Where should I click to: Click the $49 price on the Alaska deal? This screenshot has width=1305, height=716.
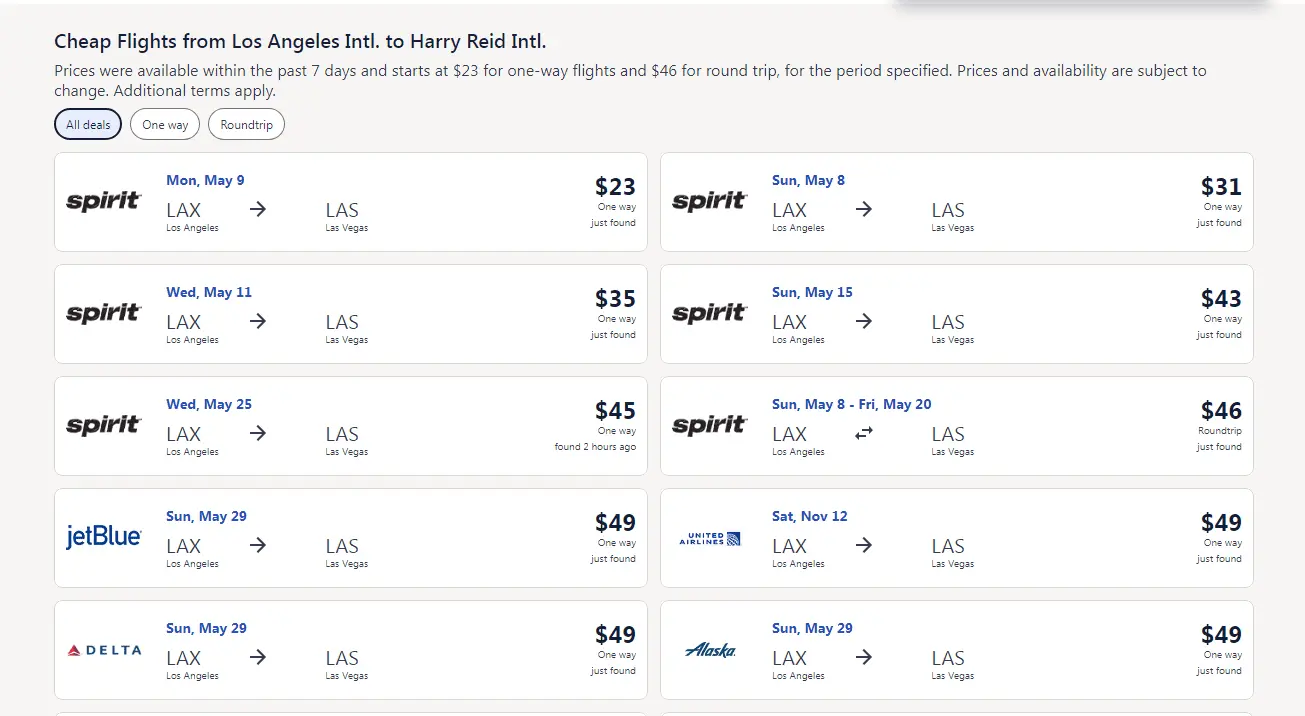pos(1221,635)
